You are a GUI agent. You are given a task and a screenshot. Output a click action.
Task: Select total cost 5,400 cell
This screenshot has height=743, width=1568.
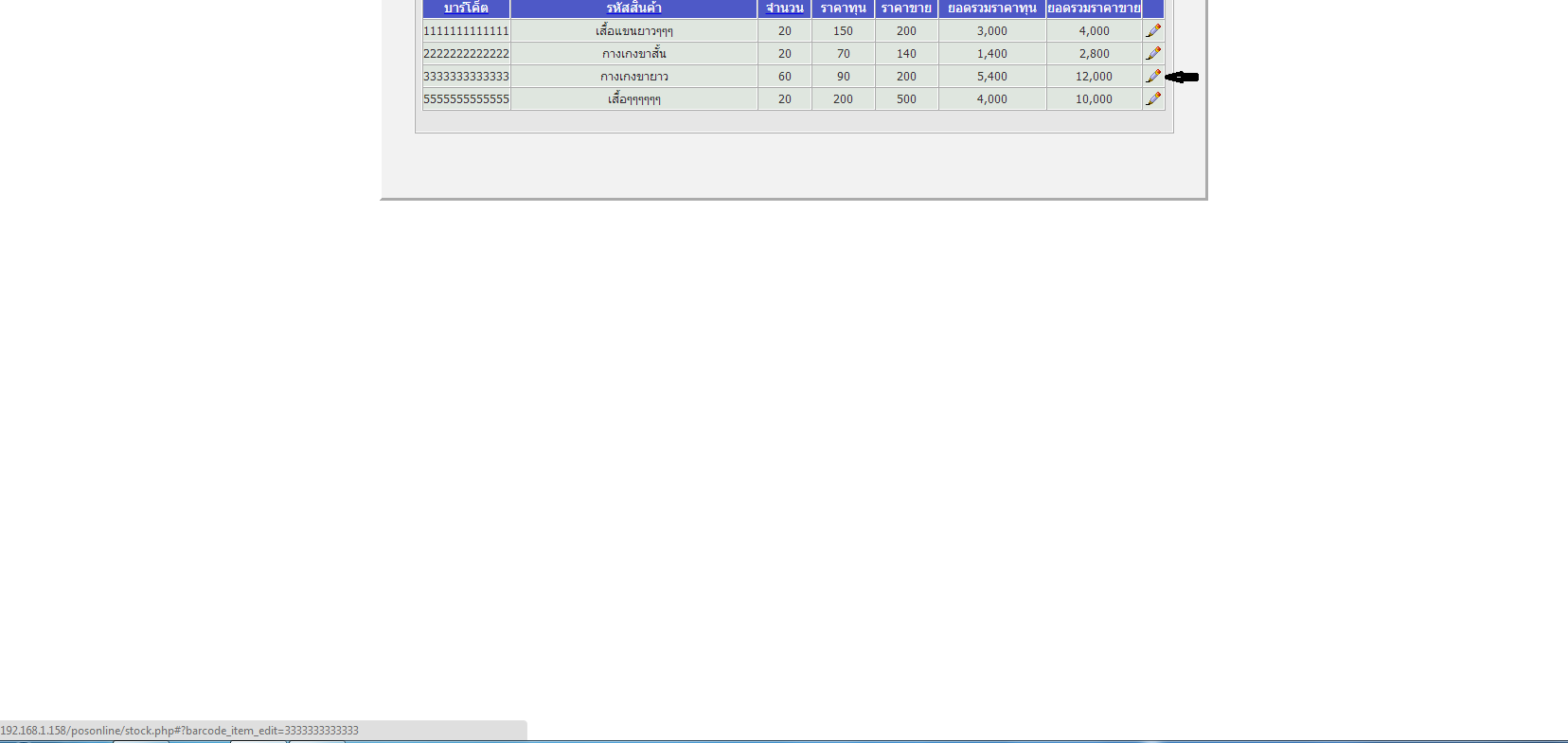992,77
